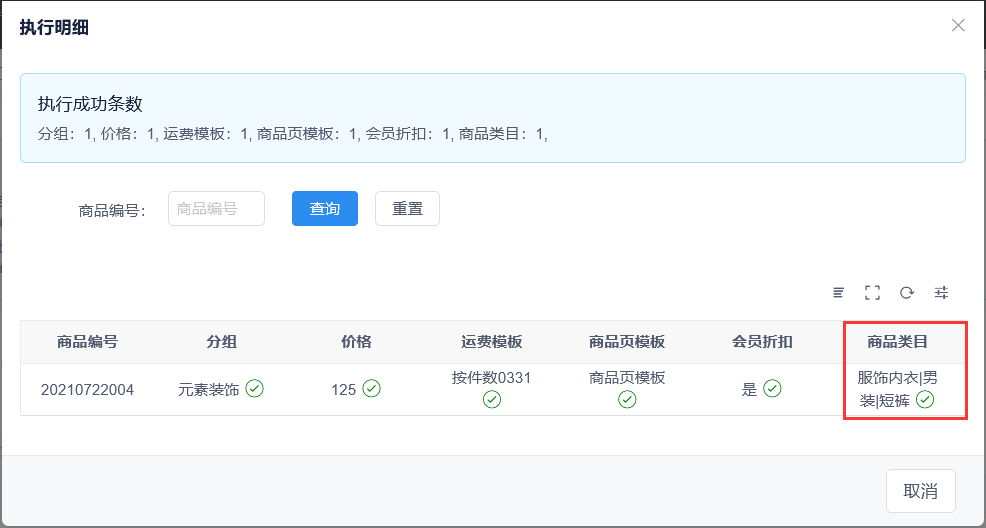Click the 重置 button
Viewport: 986px width, 528px height.
(x=407, y=209)
